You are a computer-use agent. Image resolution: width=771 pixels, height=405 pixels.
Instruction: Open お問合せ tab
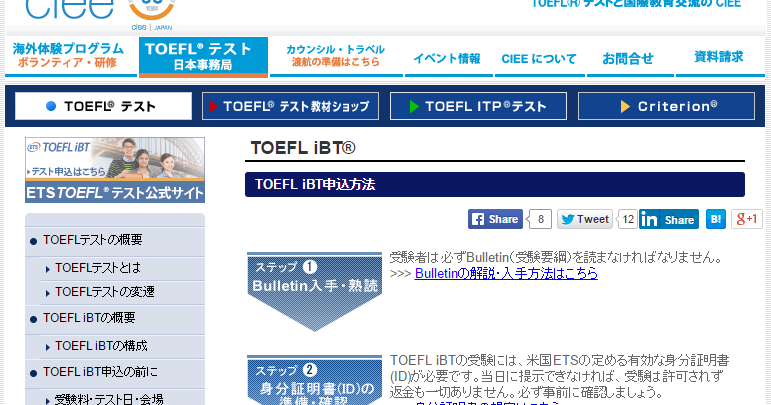click(629, 58)
